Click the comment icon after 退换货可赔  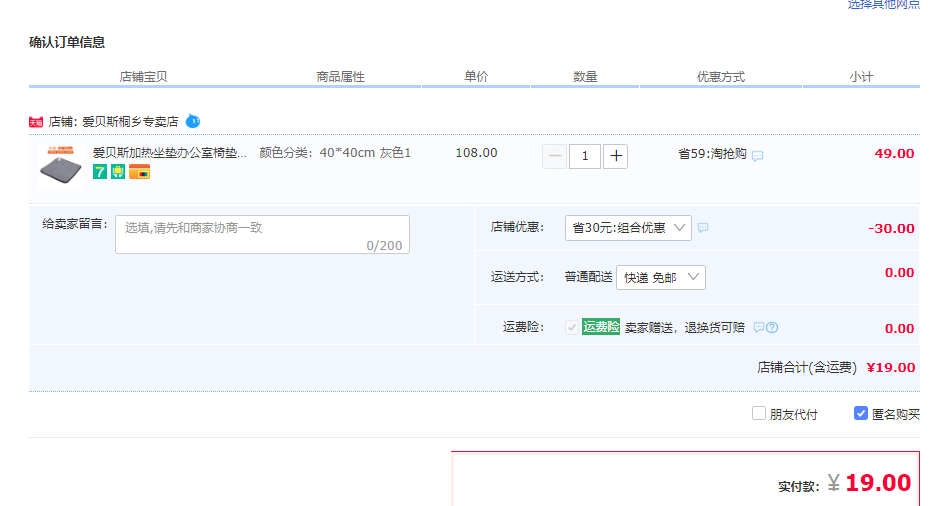click(759, 327)
